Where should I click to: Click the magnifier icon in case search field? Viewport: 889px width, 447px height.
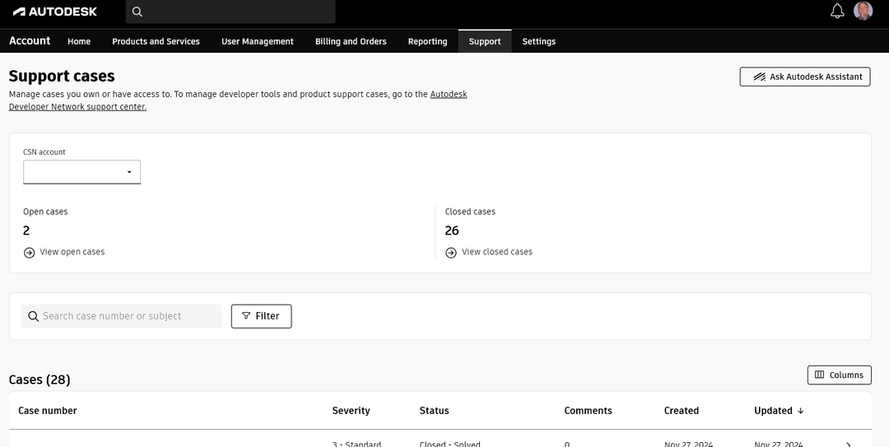(x=33, y=317)
